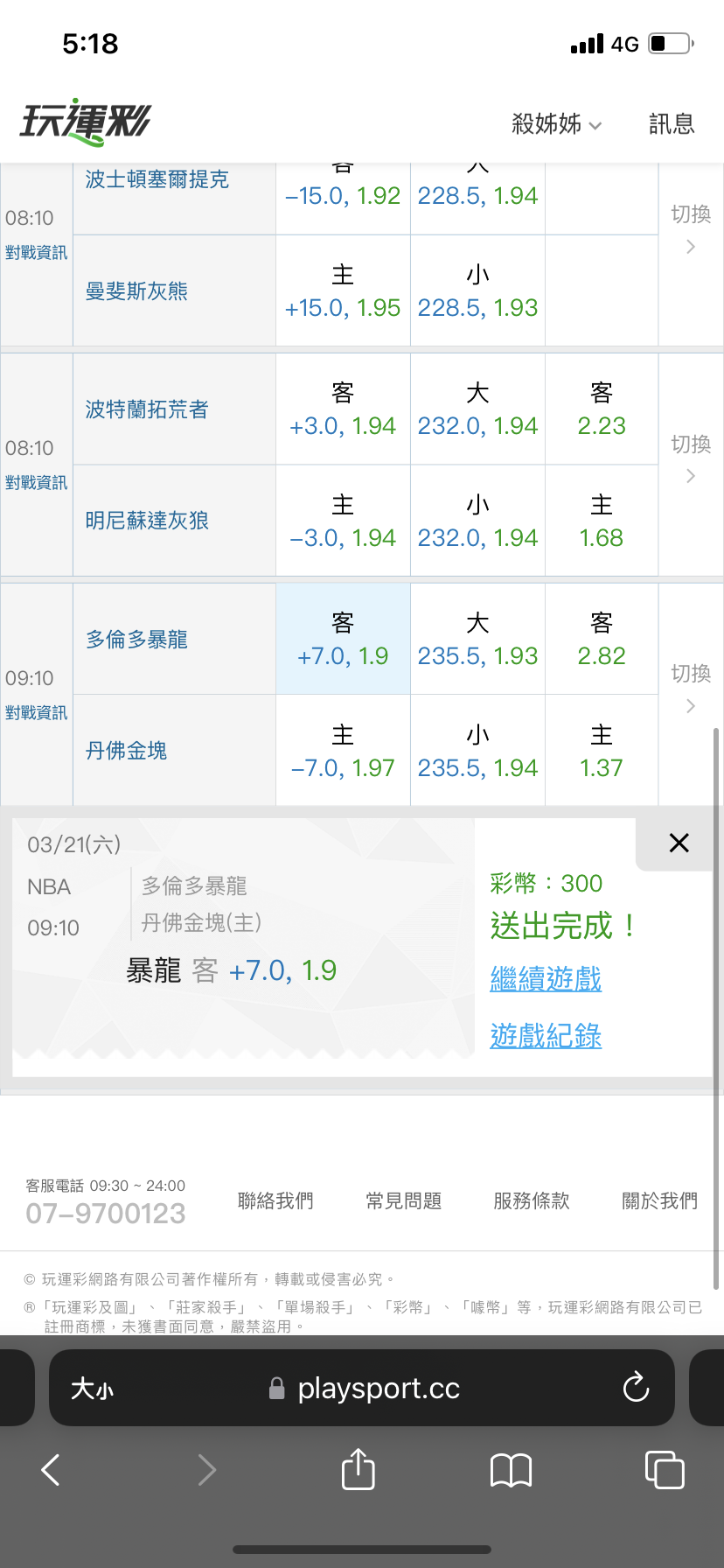Click the 繼續遊戲 link

(546, 979)
